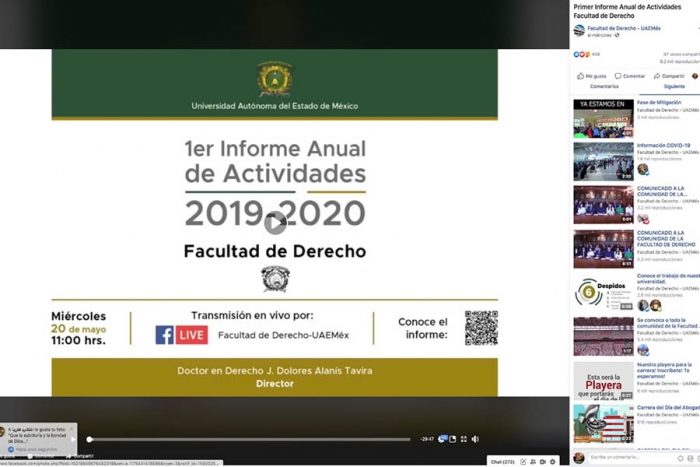Open 'Se convoca a toda la comunidad' thumbnail
This screenshot has height=467, width=700.
tap(604, 336)
